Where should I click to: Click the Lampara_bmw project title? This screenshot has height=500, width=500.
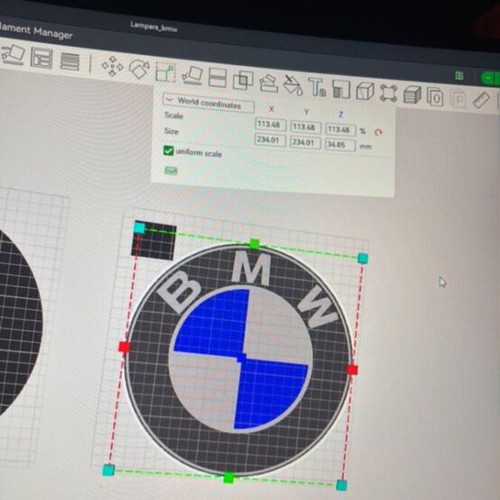point(154,26)
